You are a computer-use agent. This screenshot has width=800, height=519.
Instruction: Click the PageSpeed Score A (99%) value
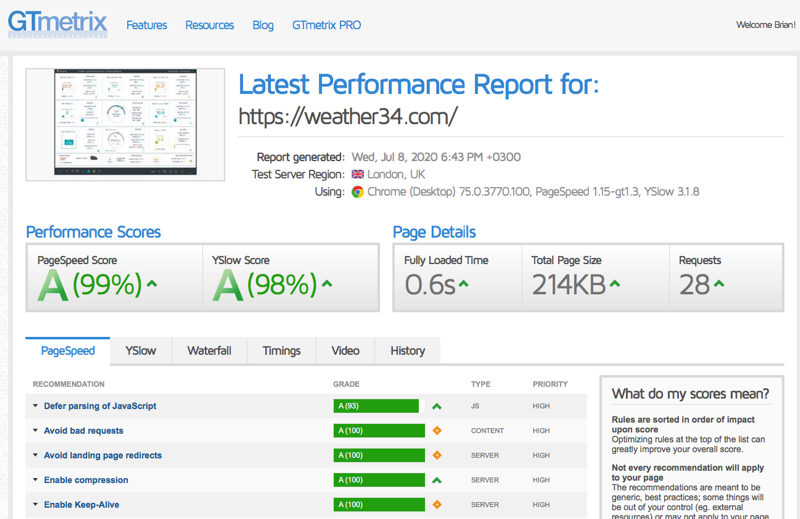click(90, 284)
